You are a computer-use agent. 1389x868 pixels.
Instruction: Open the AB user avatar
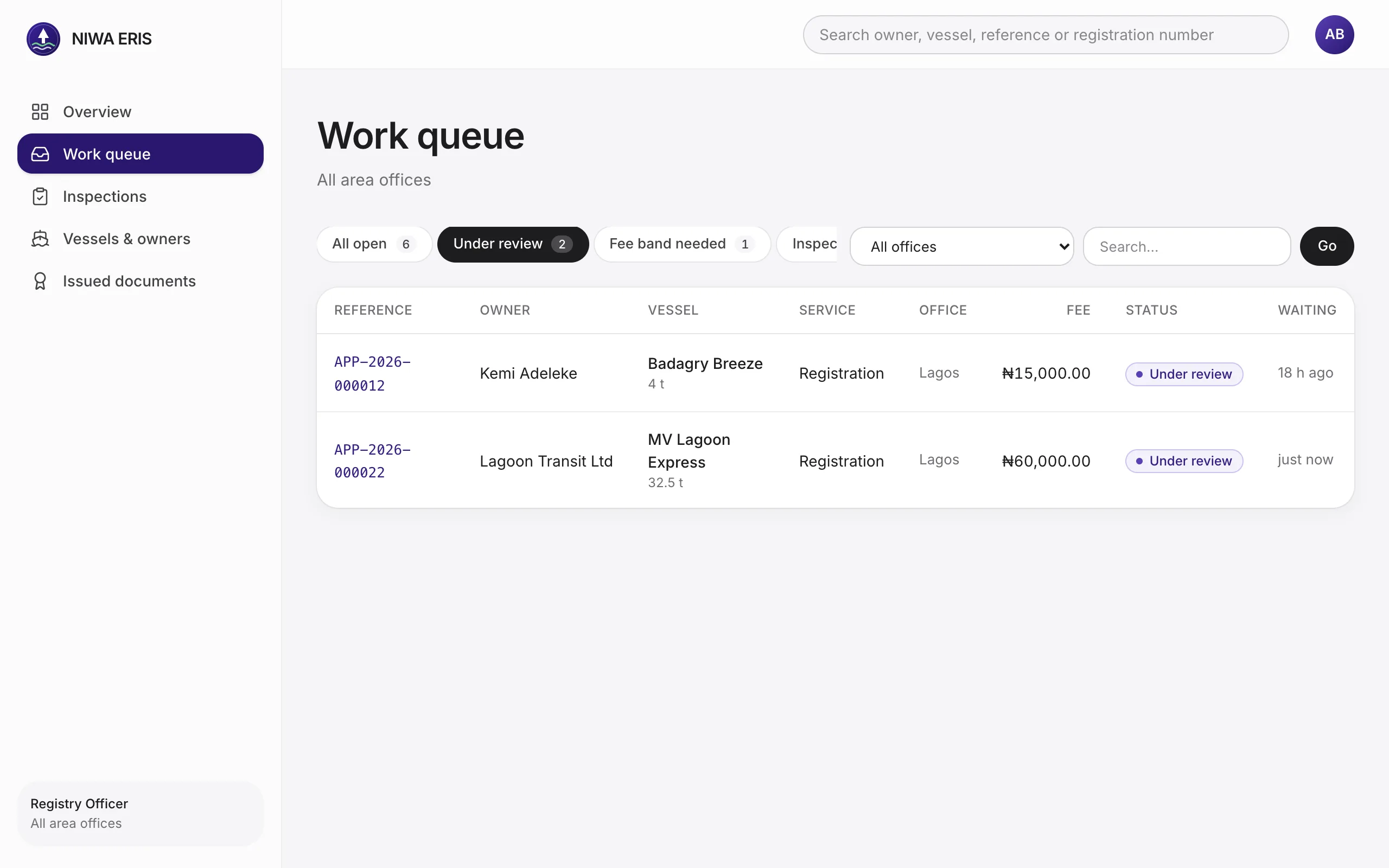point(1334,34)
